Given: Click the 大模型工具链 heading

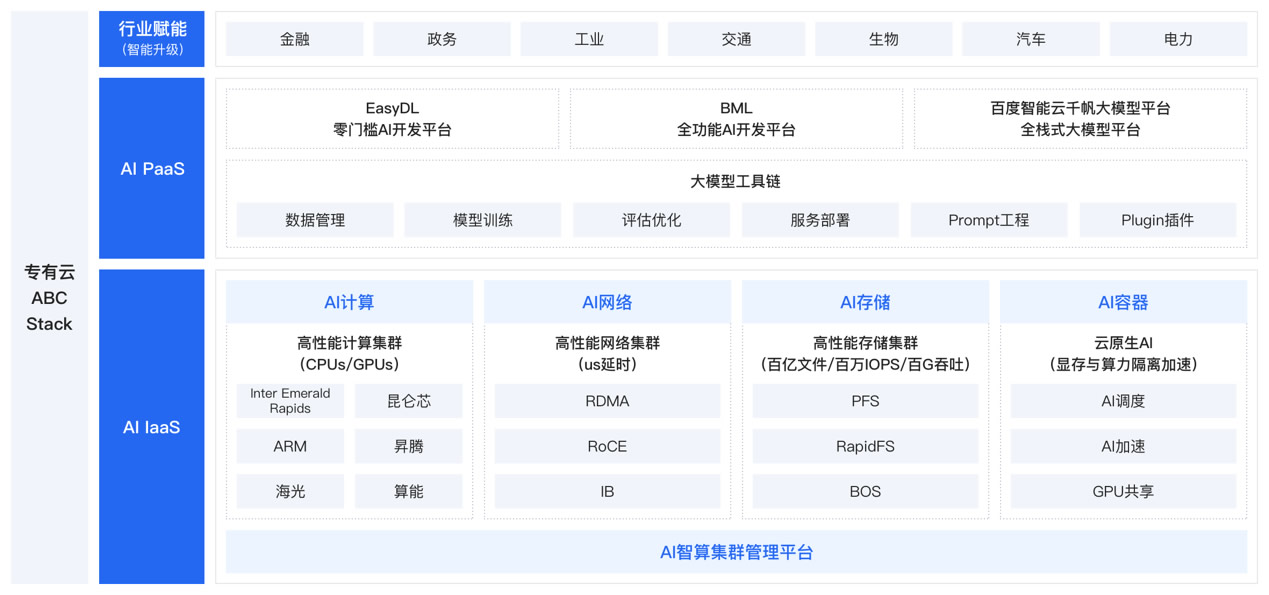Looking at the screenshot, I should click(736, 182).
